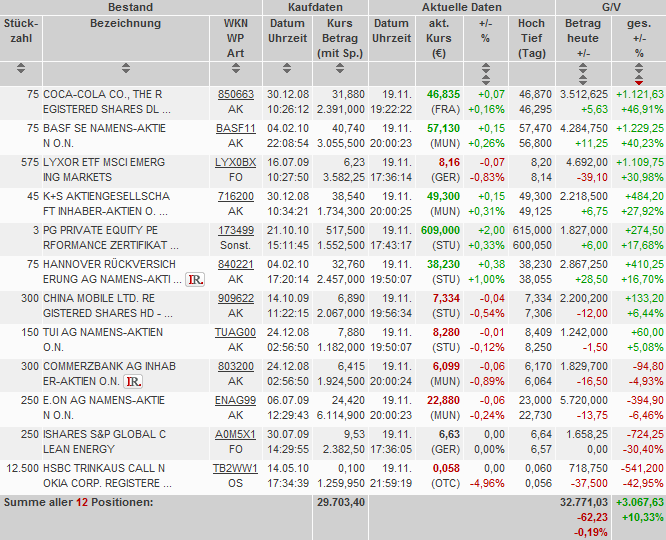This screenshot has width=666, height=540.
Task: Click total loss -541,200 for HSBC call
Action: click(642, 468)
